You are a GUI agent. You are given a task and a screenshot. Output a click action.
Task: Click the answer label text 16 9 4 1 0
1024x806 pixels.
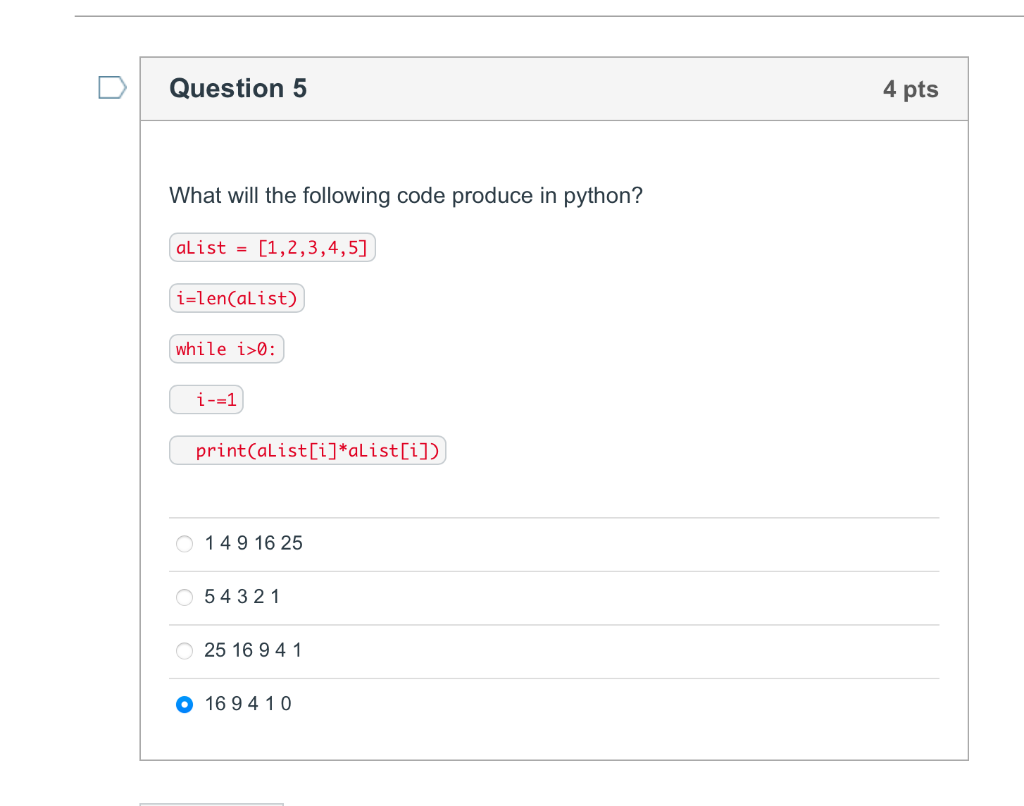(x=248, y=703)
